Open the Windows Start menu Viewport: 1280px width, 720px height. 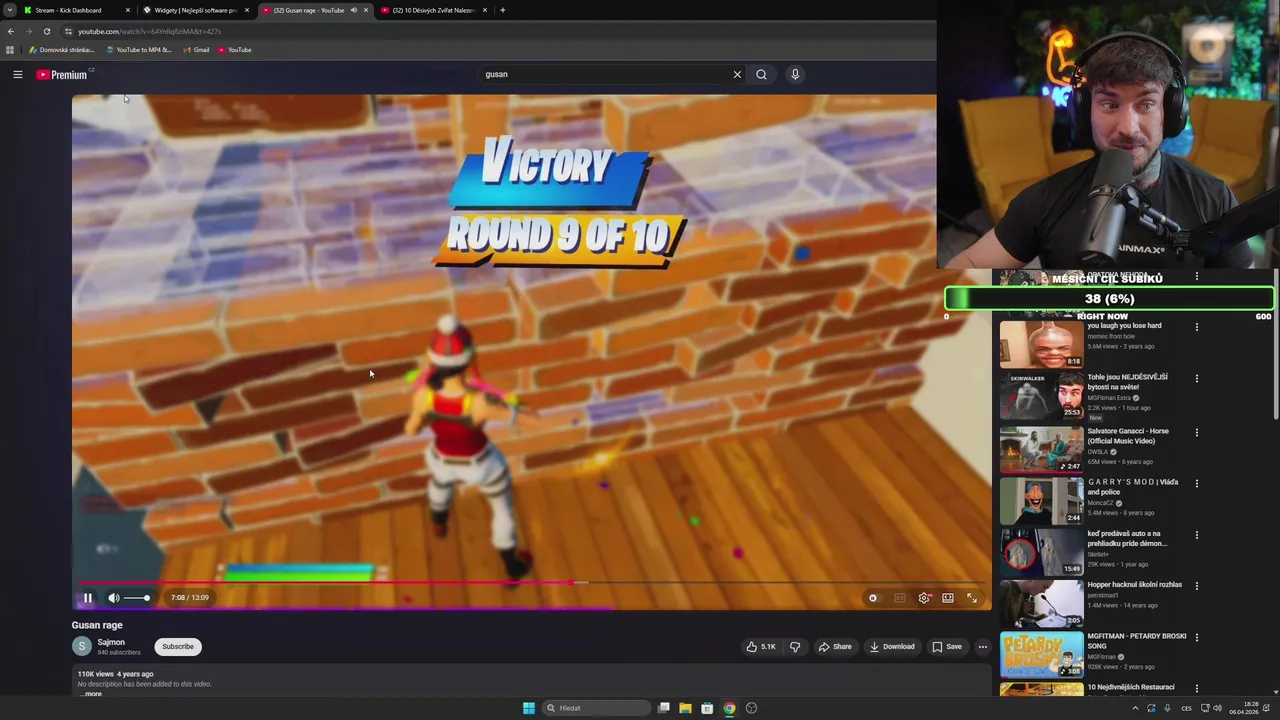[x=529, y=708]
